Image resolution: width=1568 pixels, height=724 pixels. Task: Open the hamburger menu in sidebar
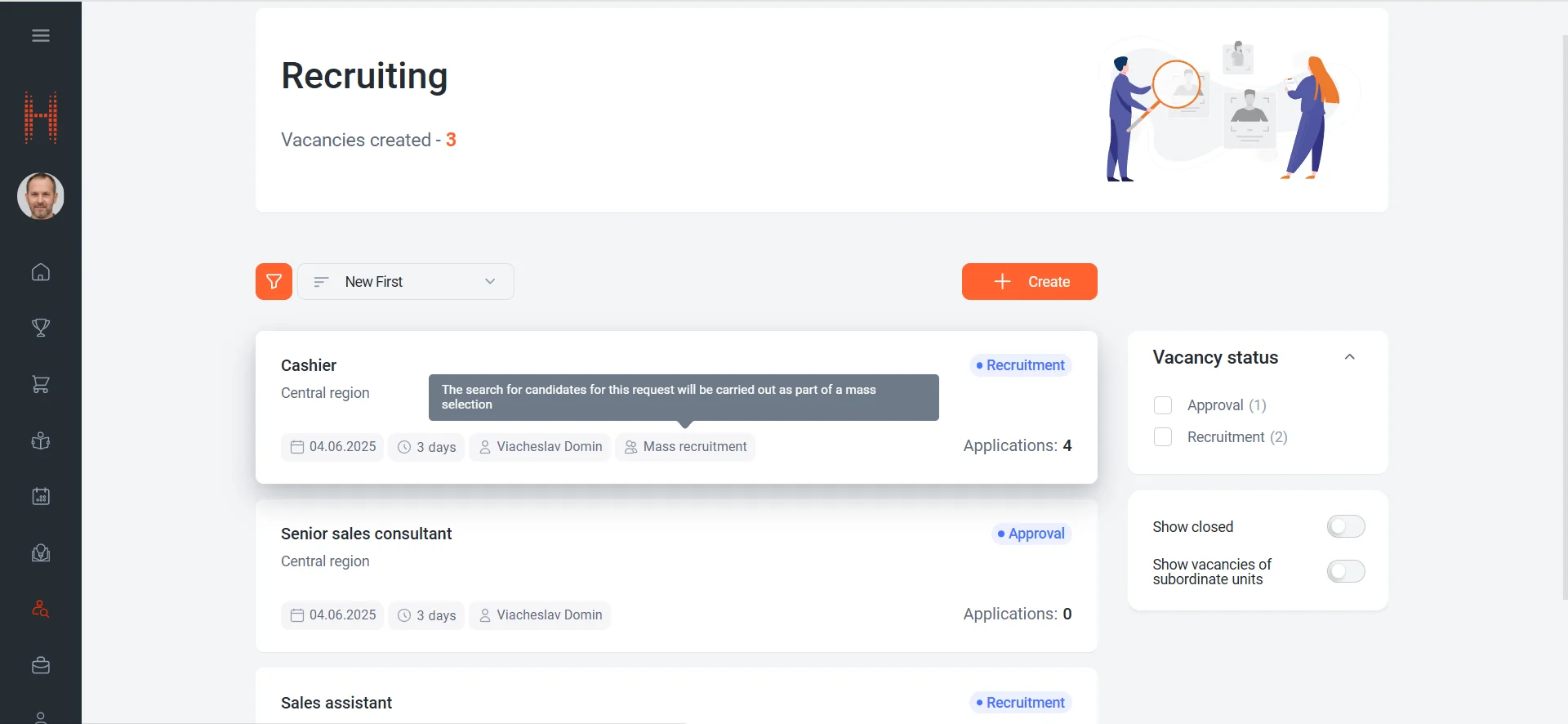[41, 36]
